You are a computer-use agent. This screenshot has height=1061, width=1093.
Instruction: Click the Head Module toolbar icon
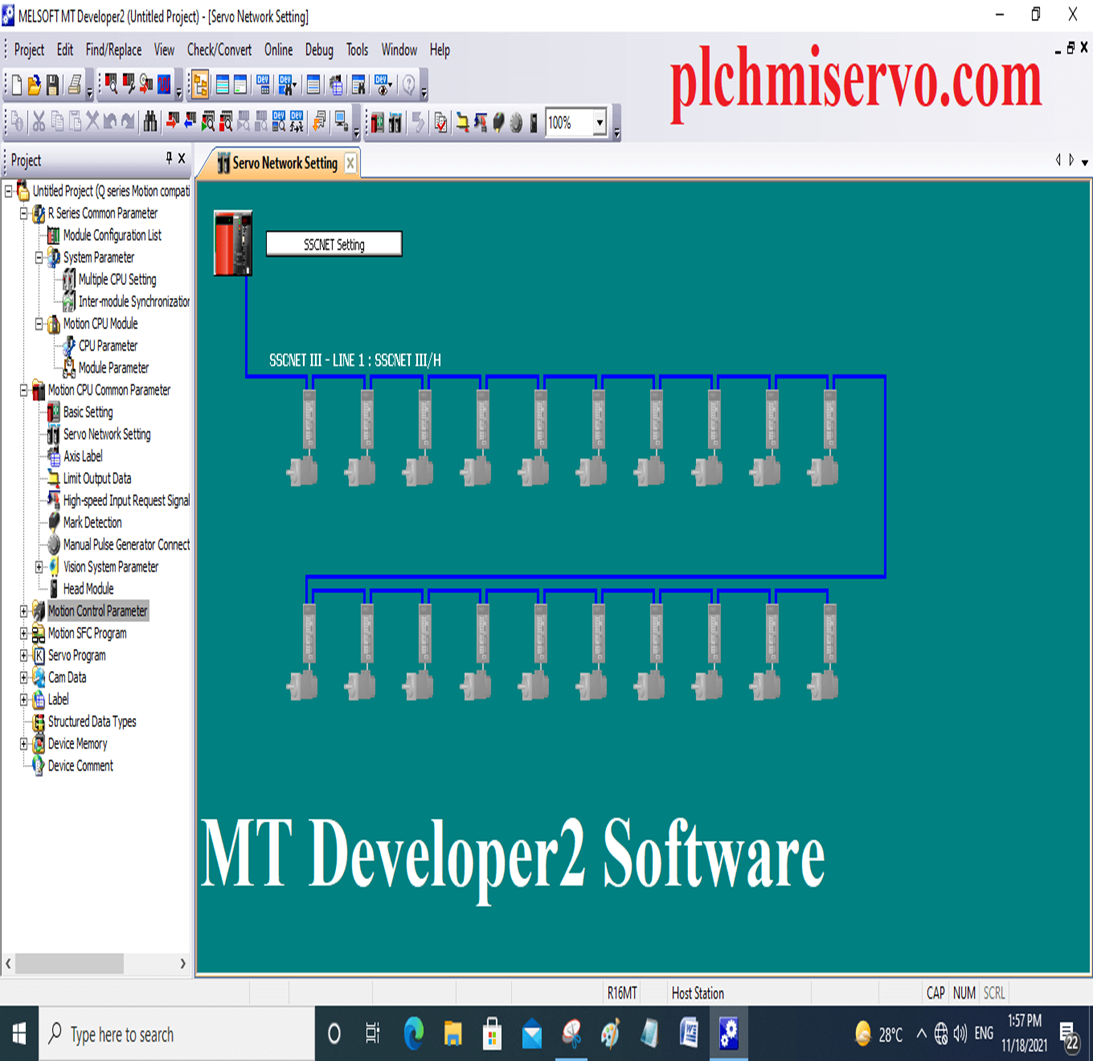[533, 123]
